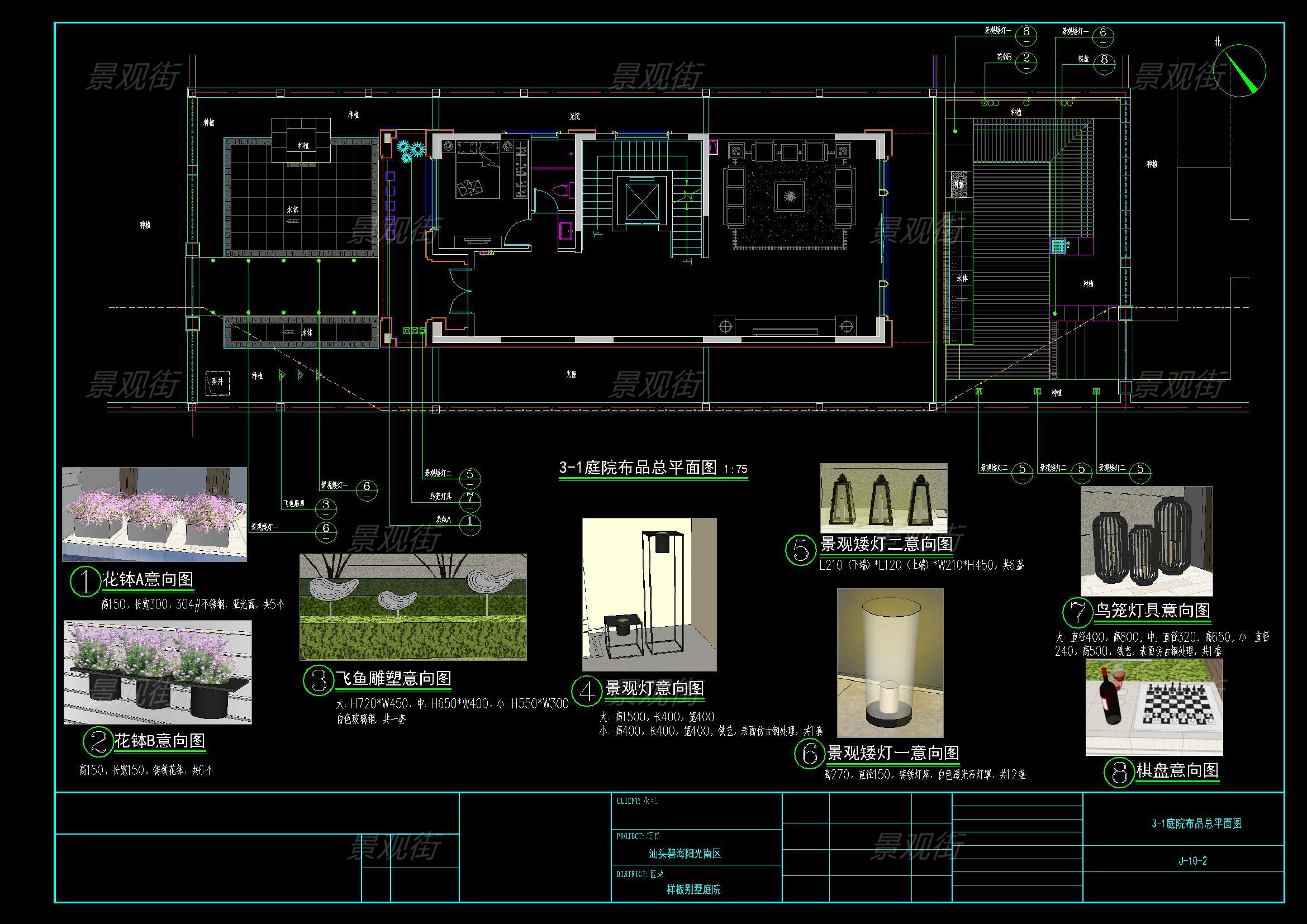Select the birdcage lamp reference image

[1146, 541]
